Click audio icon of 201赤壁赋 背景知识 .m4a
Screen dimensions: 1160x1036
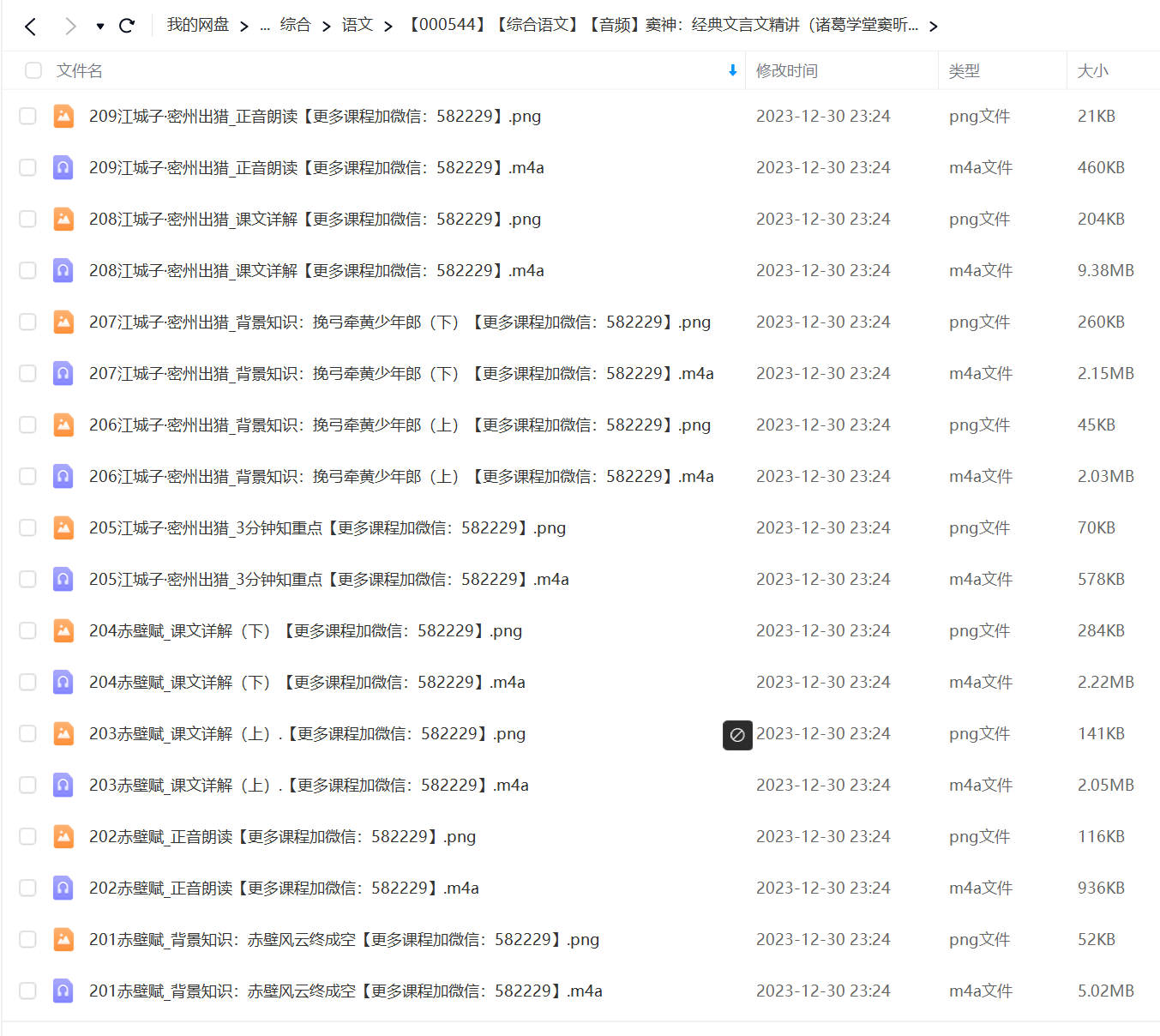[63, 991]
